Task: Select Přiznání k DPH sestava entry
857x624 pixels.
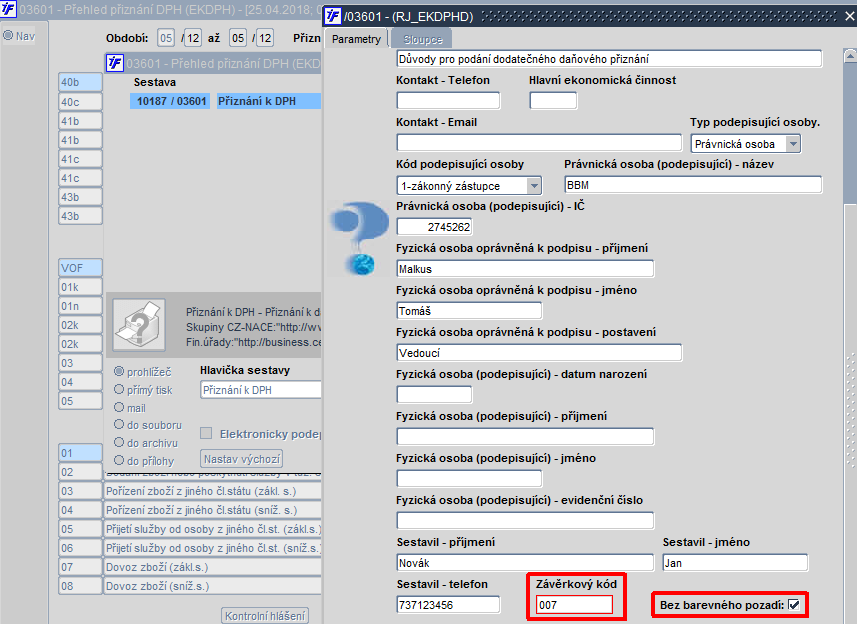Action: click(x=269, y=101)
